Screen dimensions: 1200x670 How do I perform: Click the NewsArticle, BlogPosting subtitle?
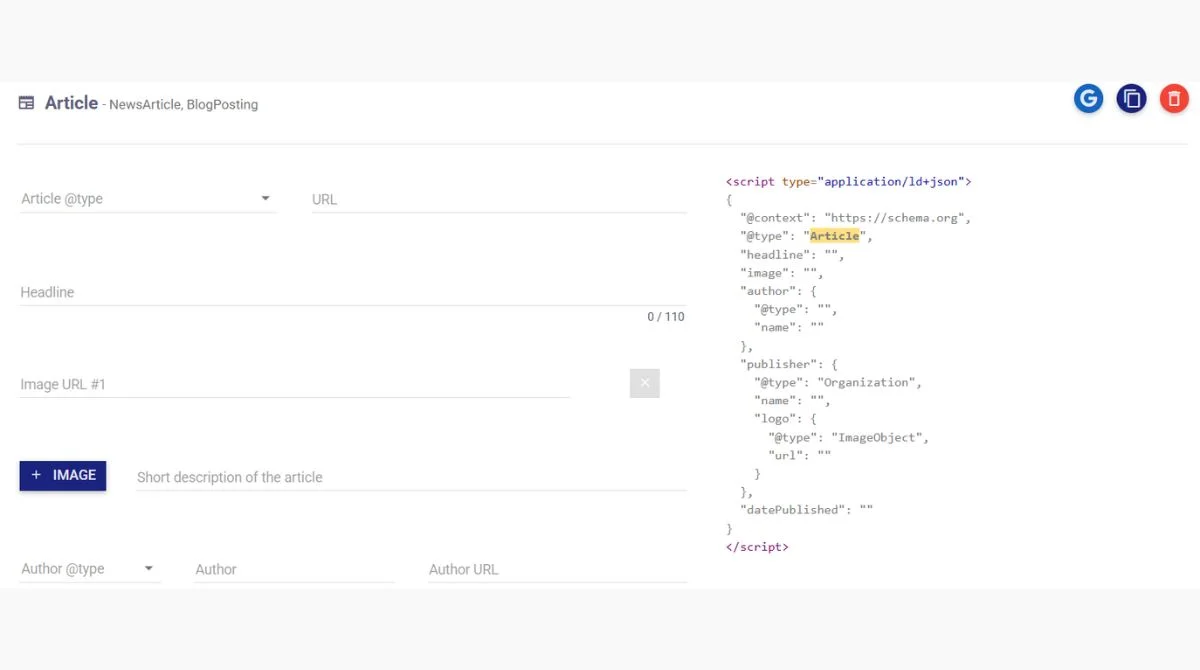184,104
